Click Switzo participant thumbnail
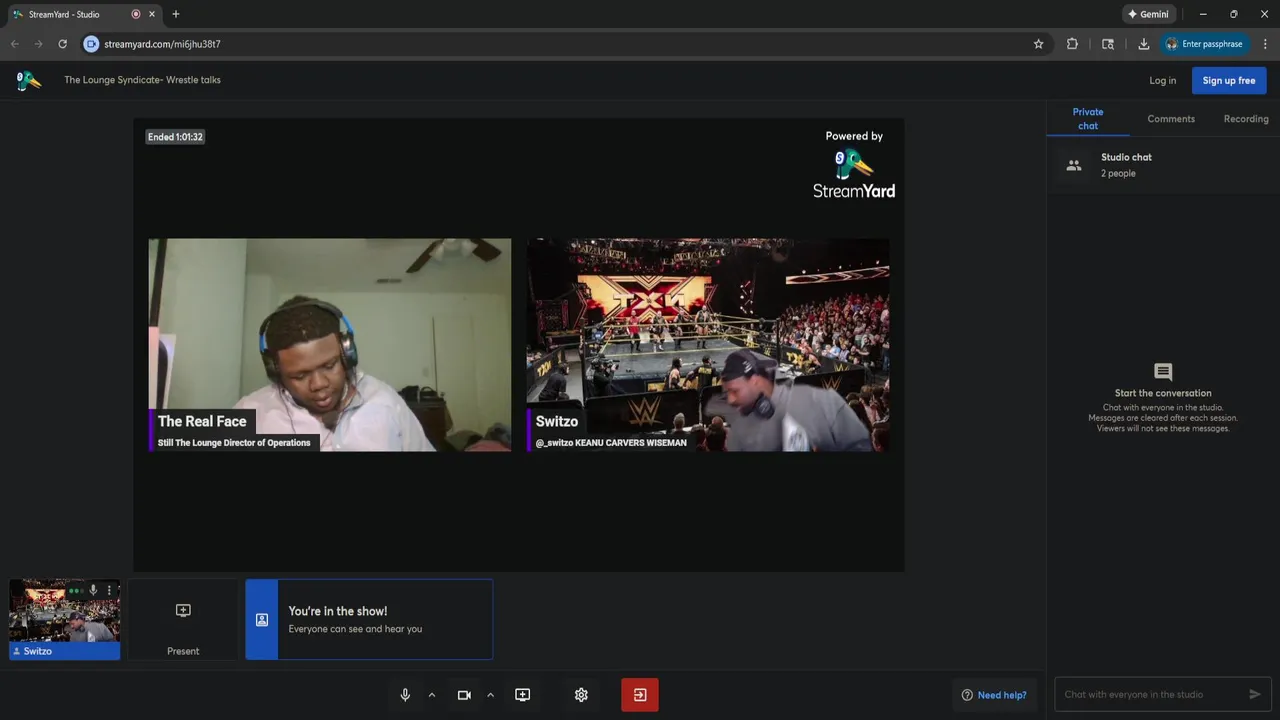This screenshot has height=720, width=1280. click(64, 620)
